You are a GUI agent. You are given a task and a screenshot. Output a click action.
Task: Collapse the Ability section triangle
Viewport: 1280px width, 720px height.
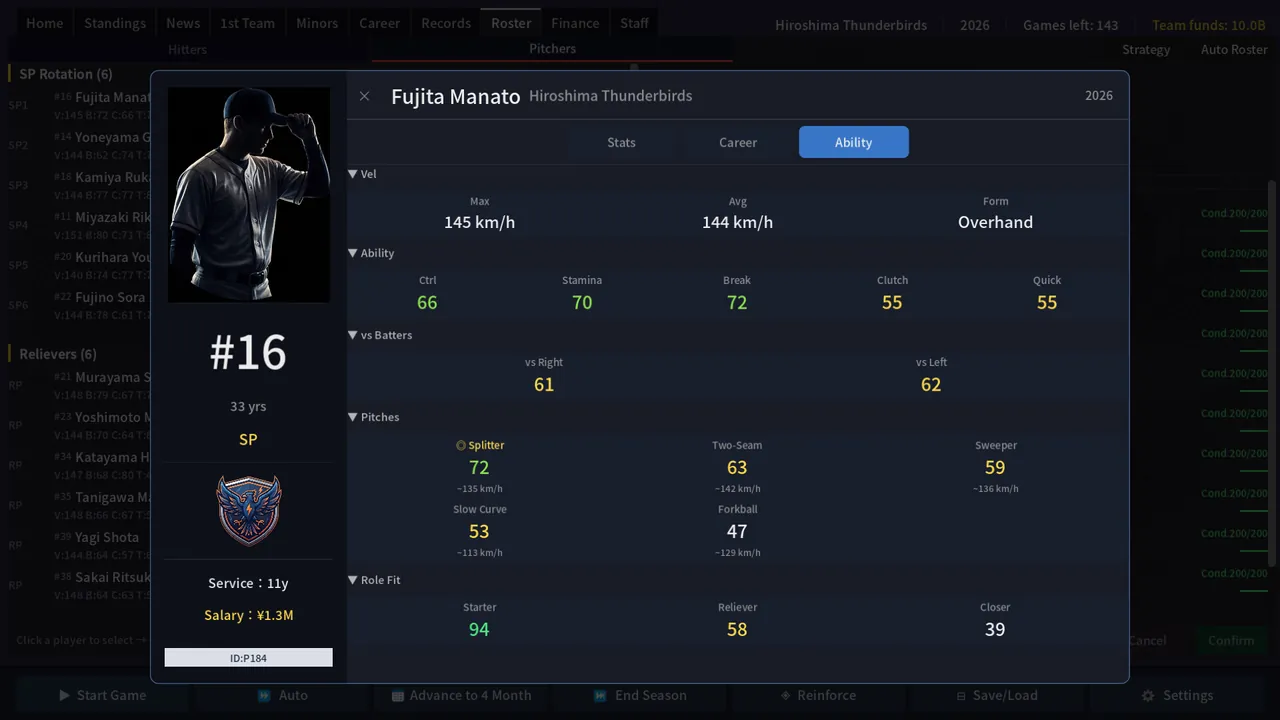click(x=353, y=253)
